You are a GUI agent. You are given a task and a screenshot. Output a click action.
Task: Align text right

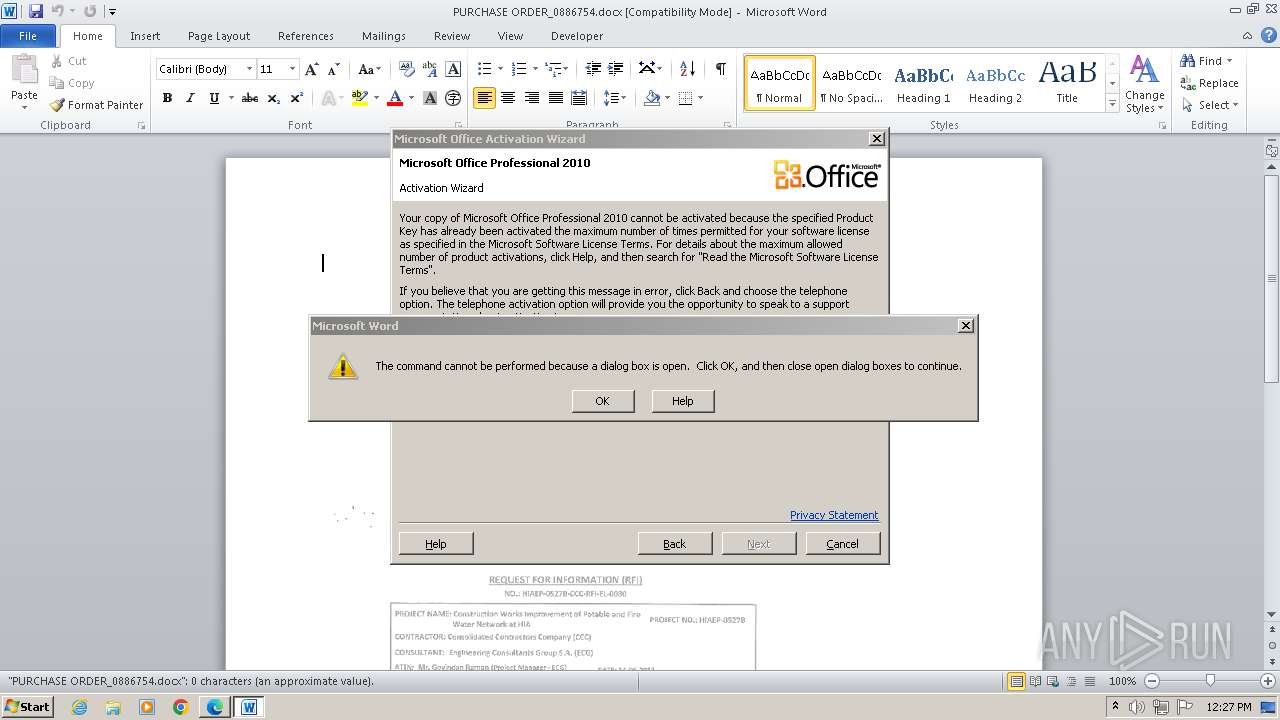(532, 98)
